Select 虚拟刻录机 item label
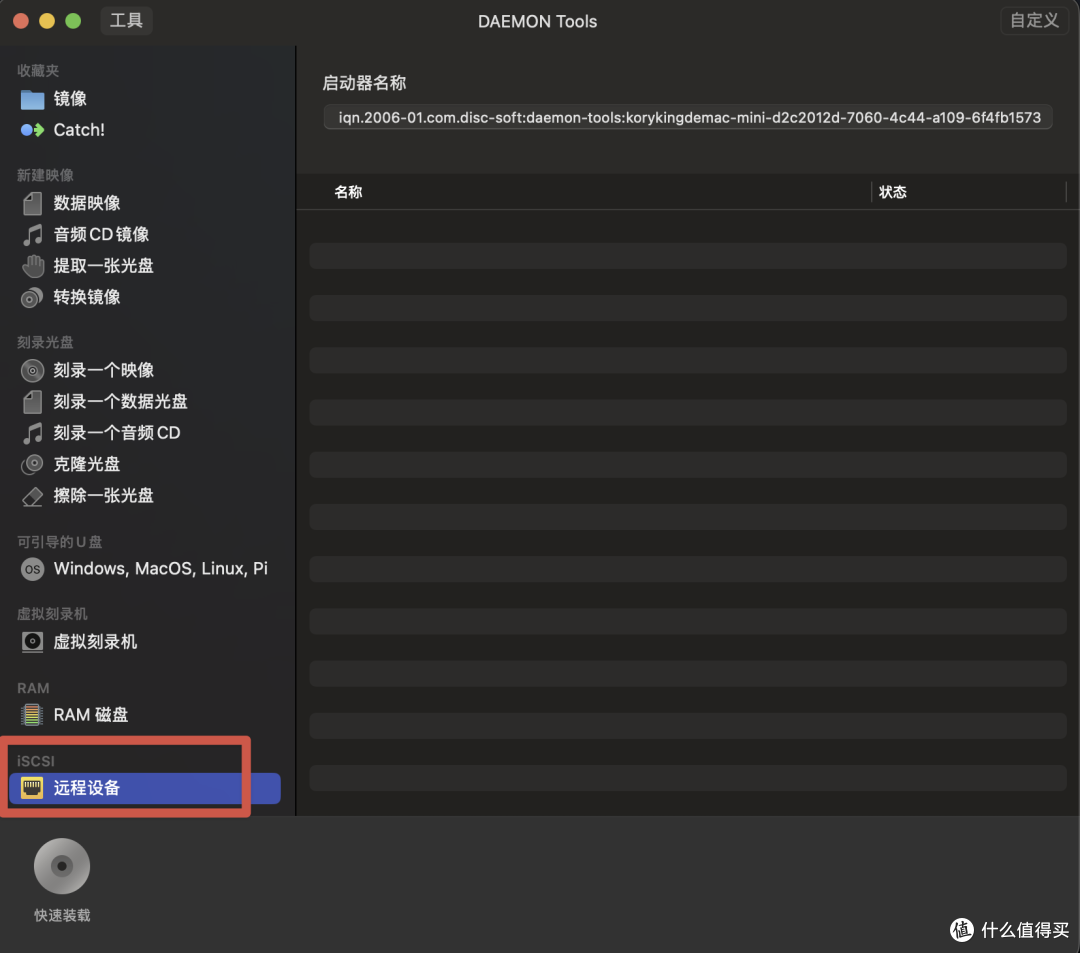The image size is (1080, 953). (95, 642)
